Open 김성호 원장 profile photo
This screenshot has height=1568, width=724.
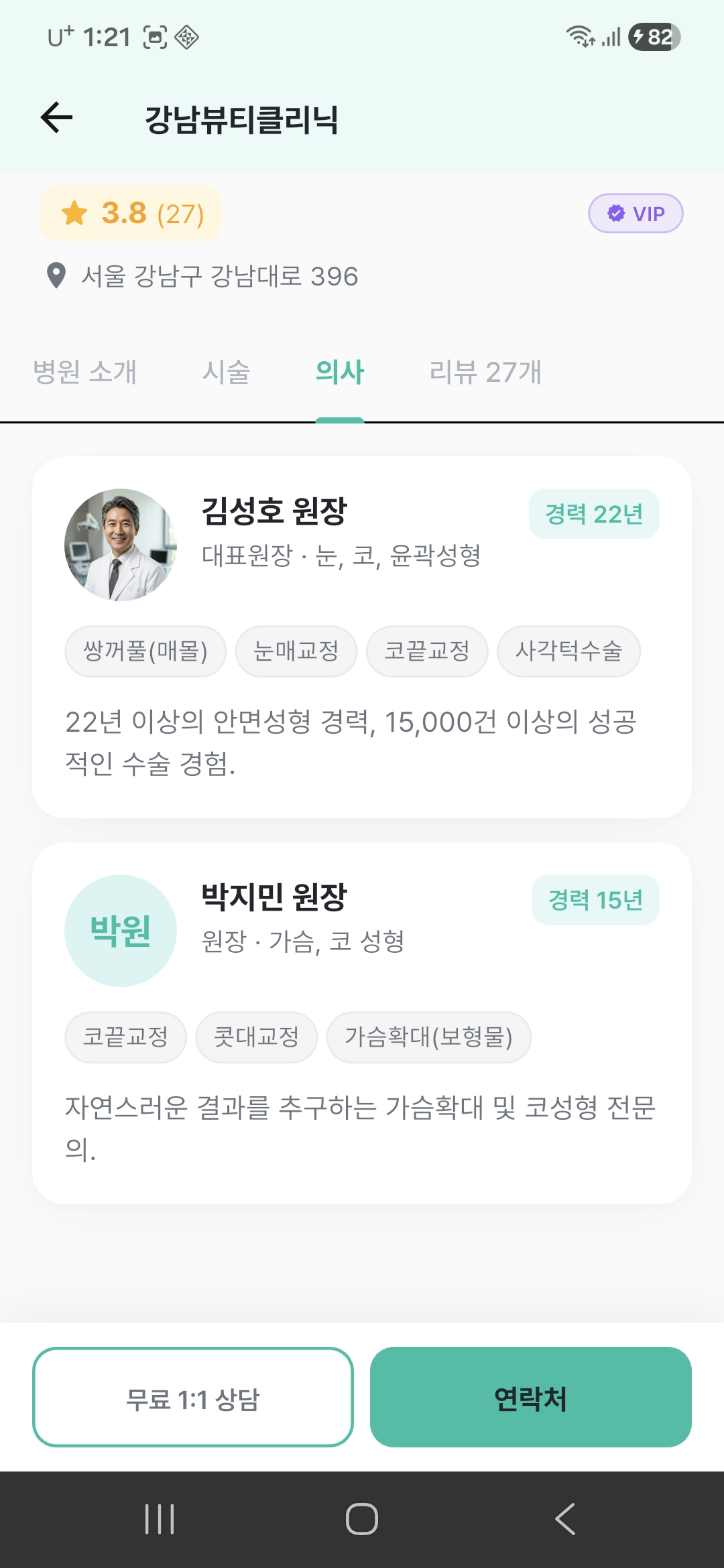[121, 545]
